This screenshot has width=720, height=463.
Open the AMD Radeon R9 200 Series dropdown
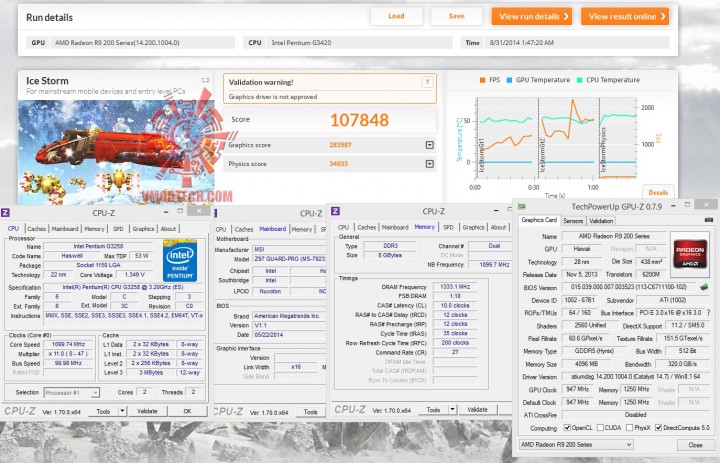point(576,445)
